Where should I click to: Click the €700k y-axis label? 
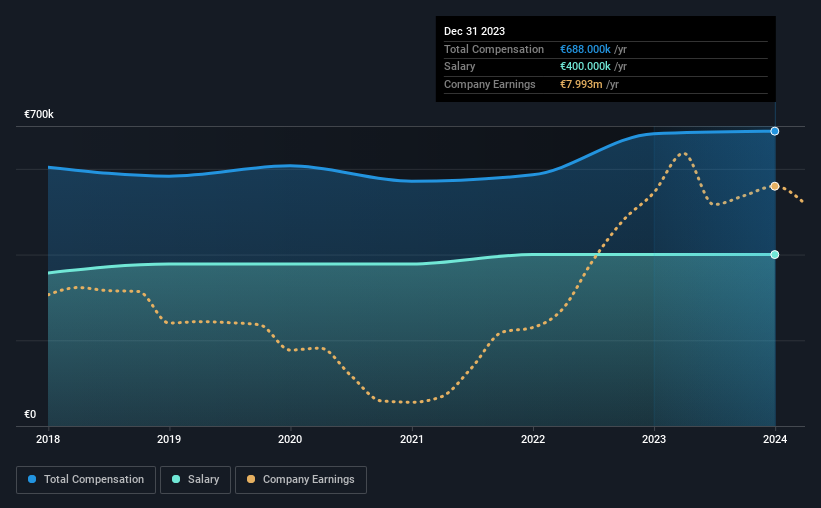click(x=39, y=114)
